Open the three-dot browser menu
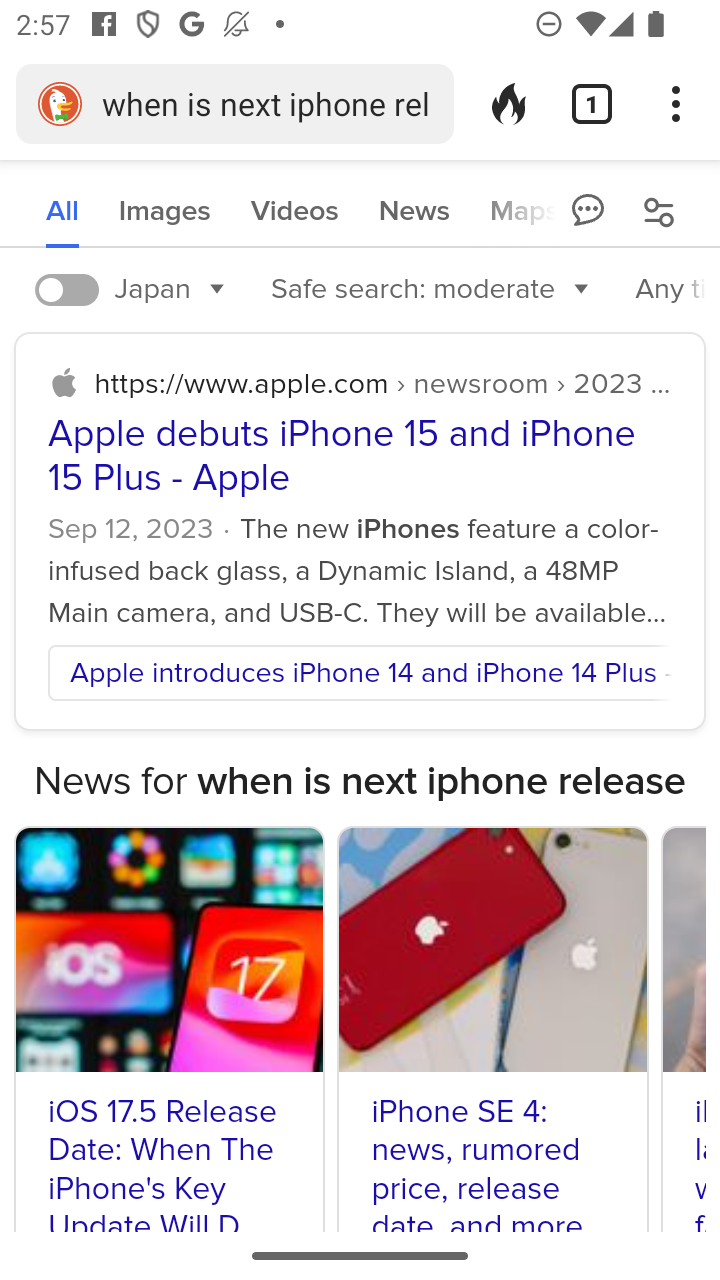 point(676,104)
